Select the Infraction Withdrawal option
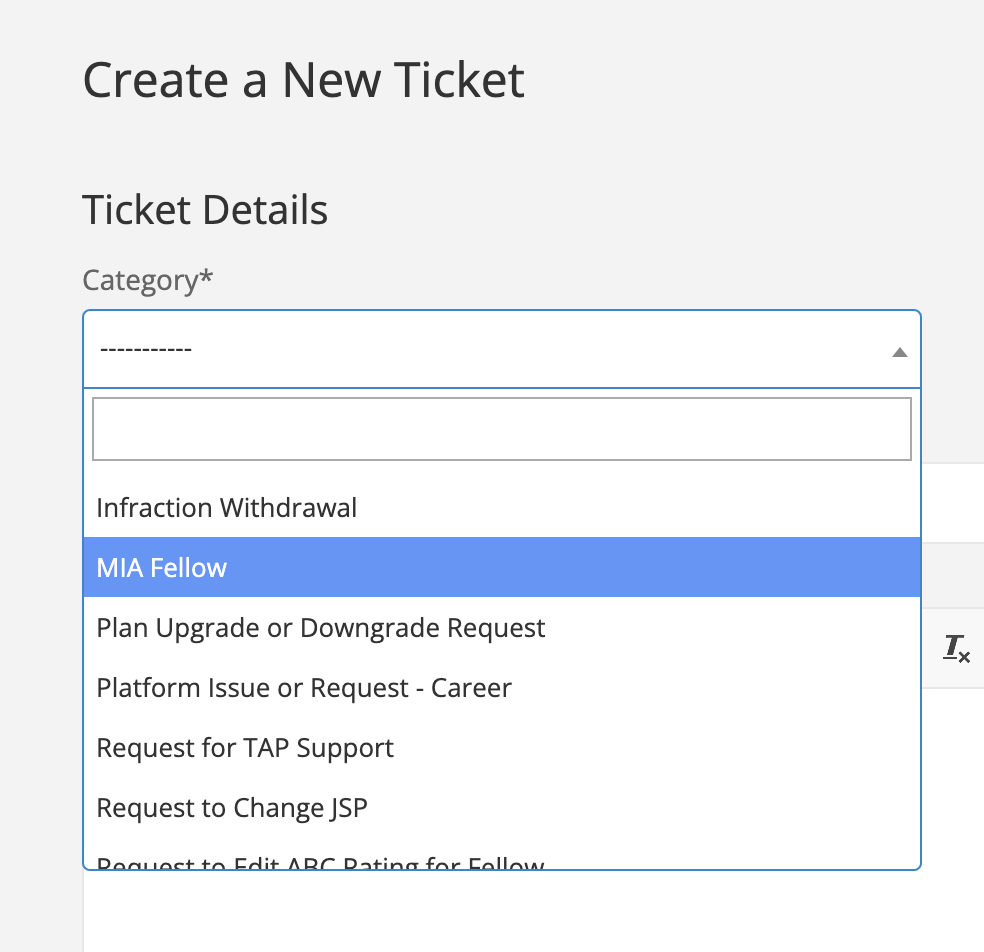The height and width of the screenshot is (952, 984). point(226,508)
